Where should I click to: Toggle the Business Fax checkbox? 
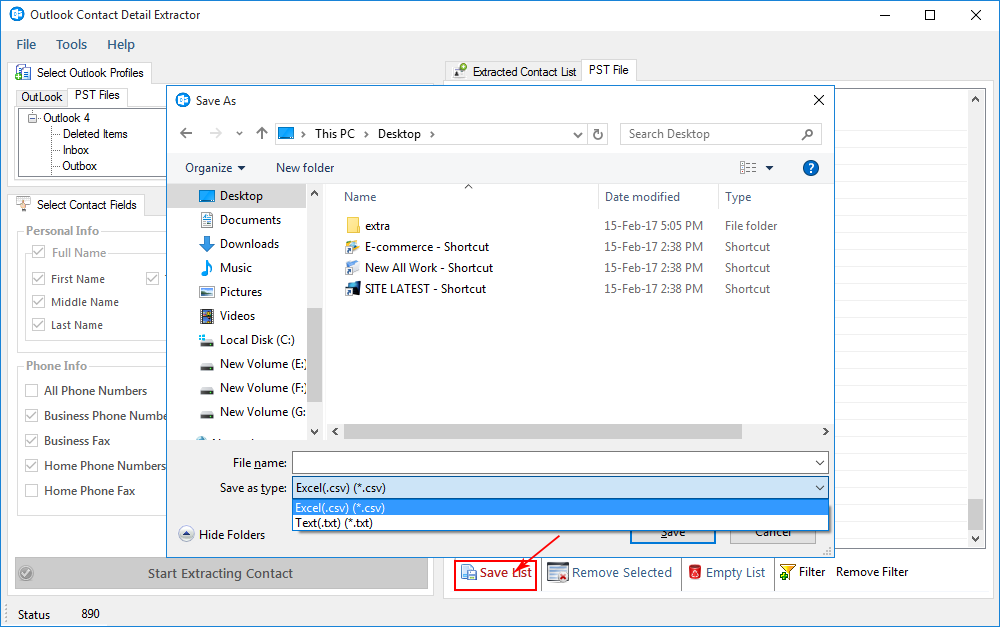coord(31,440)
